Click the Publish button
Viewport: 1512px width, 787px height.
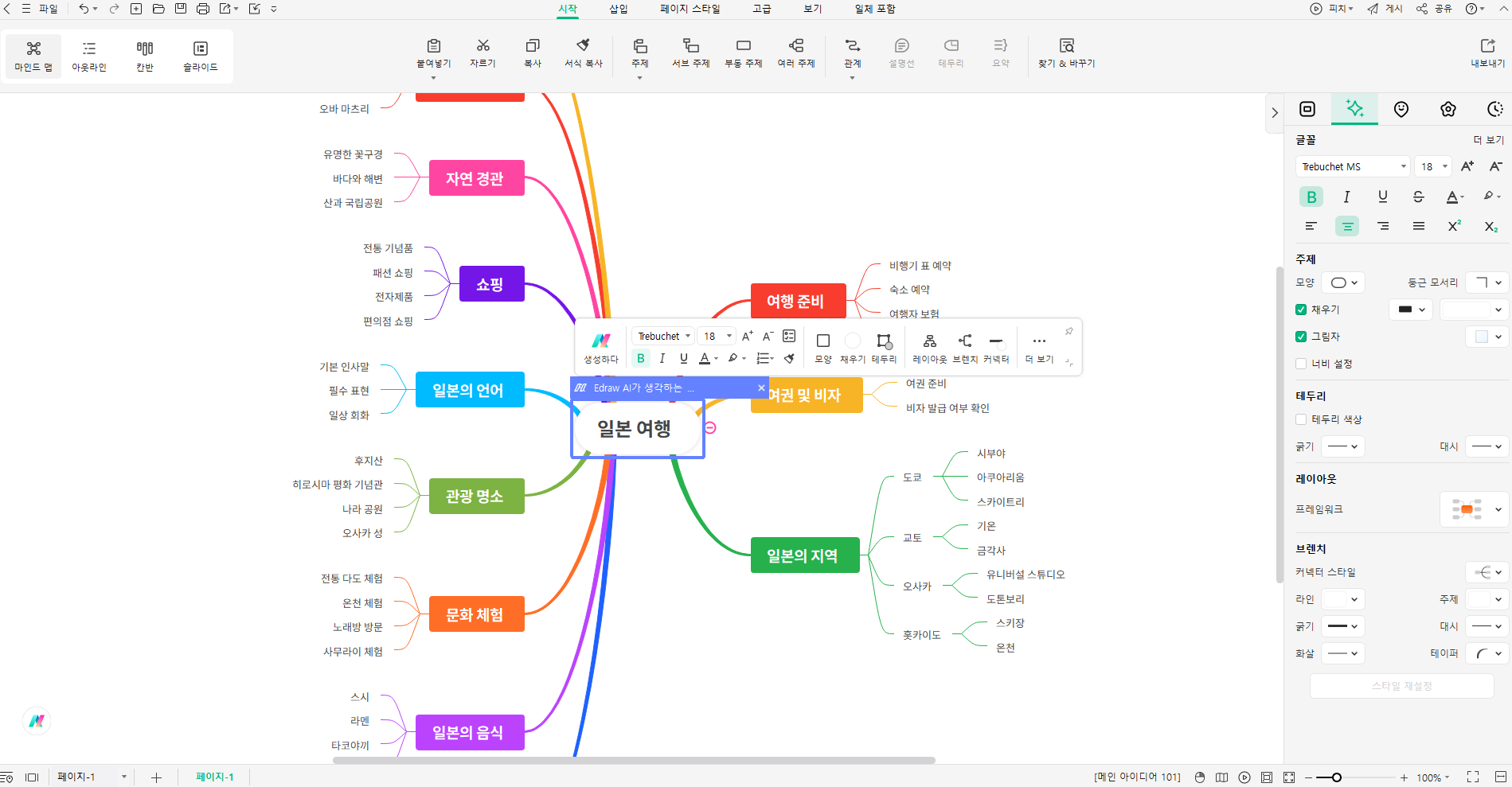1385,9
